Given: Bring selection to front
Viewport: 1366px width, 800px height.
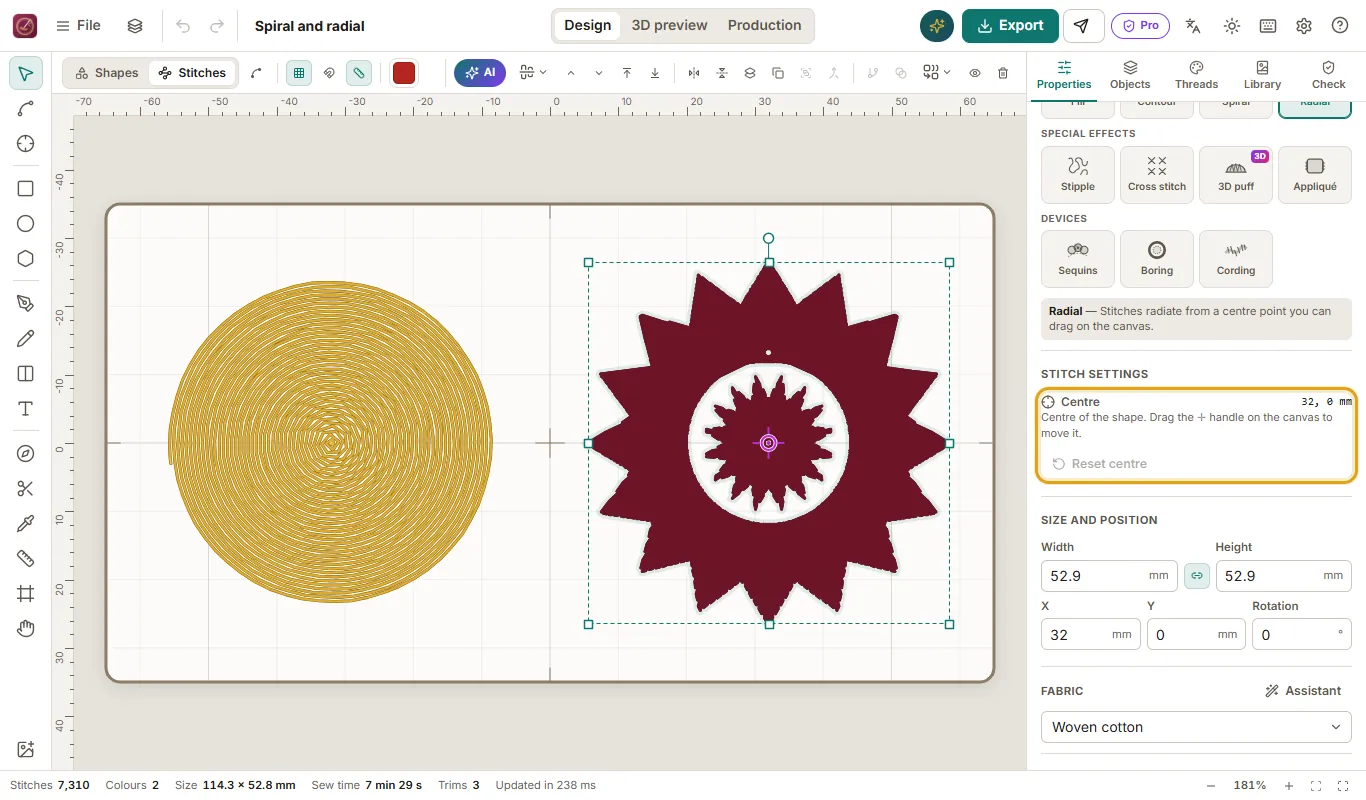Looking at the screenshot, I should 627,73.
